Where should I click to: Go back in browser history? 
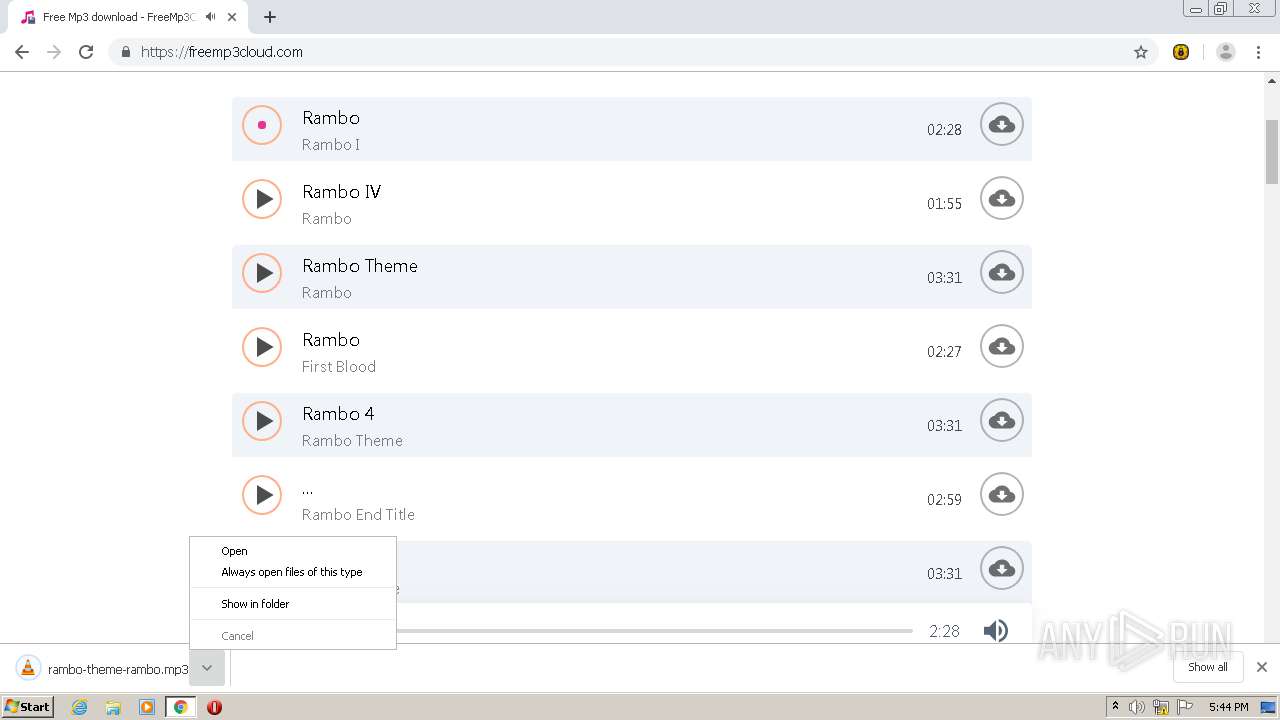point(22,52)
